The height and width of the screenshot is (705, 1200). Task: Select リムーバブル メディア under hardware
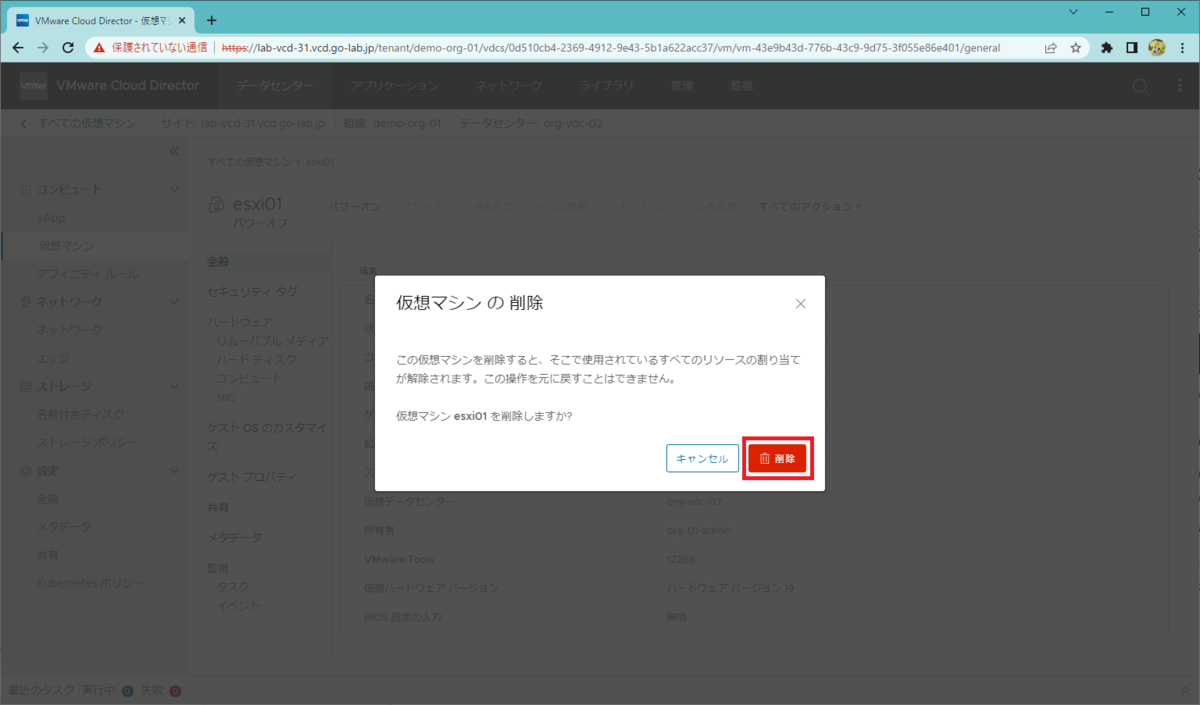pos(272,341)
